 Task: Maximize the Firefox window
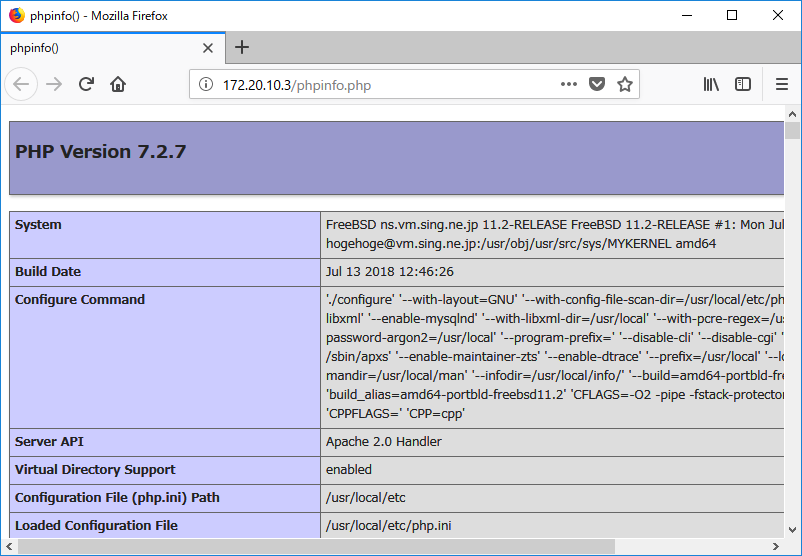tap(732, 15)
